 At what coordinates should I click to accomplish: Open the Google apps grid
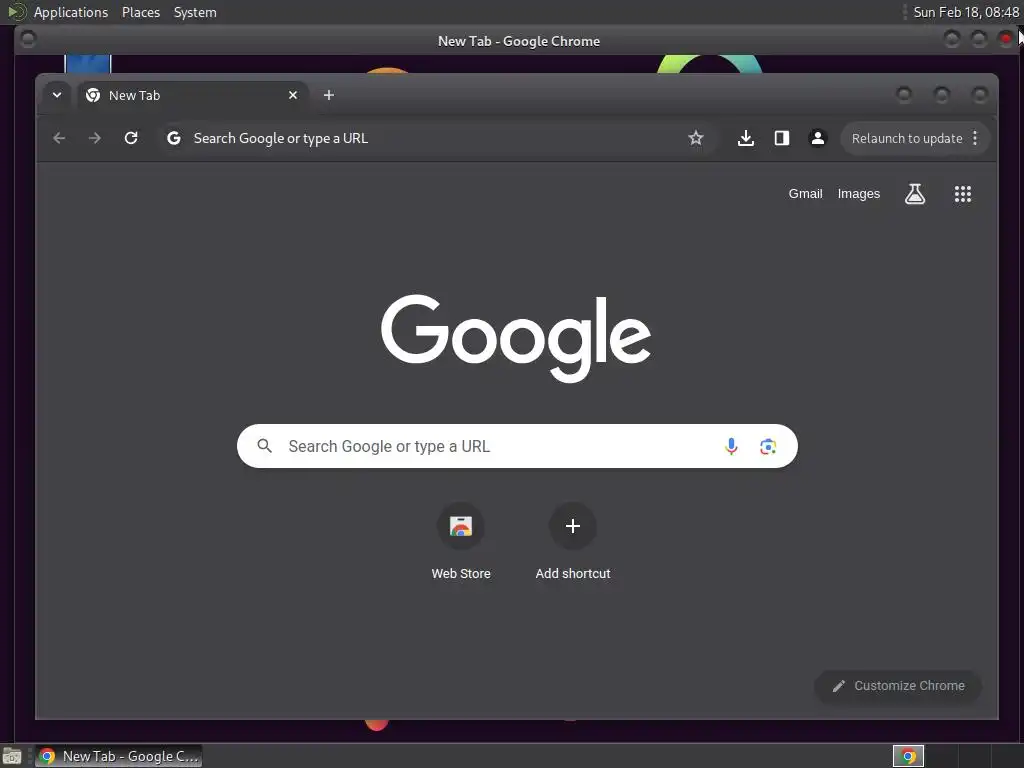pyautogui.click(x=963, y=193)
